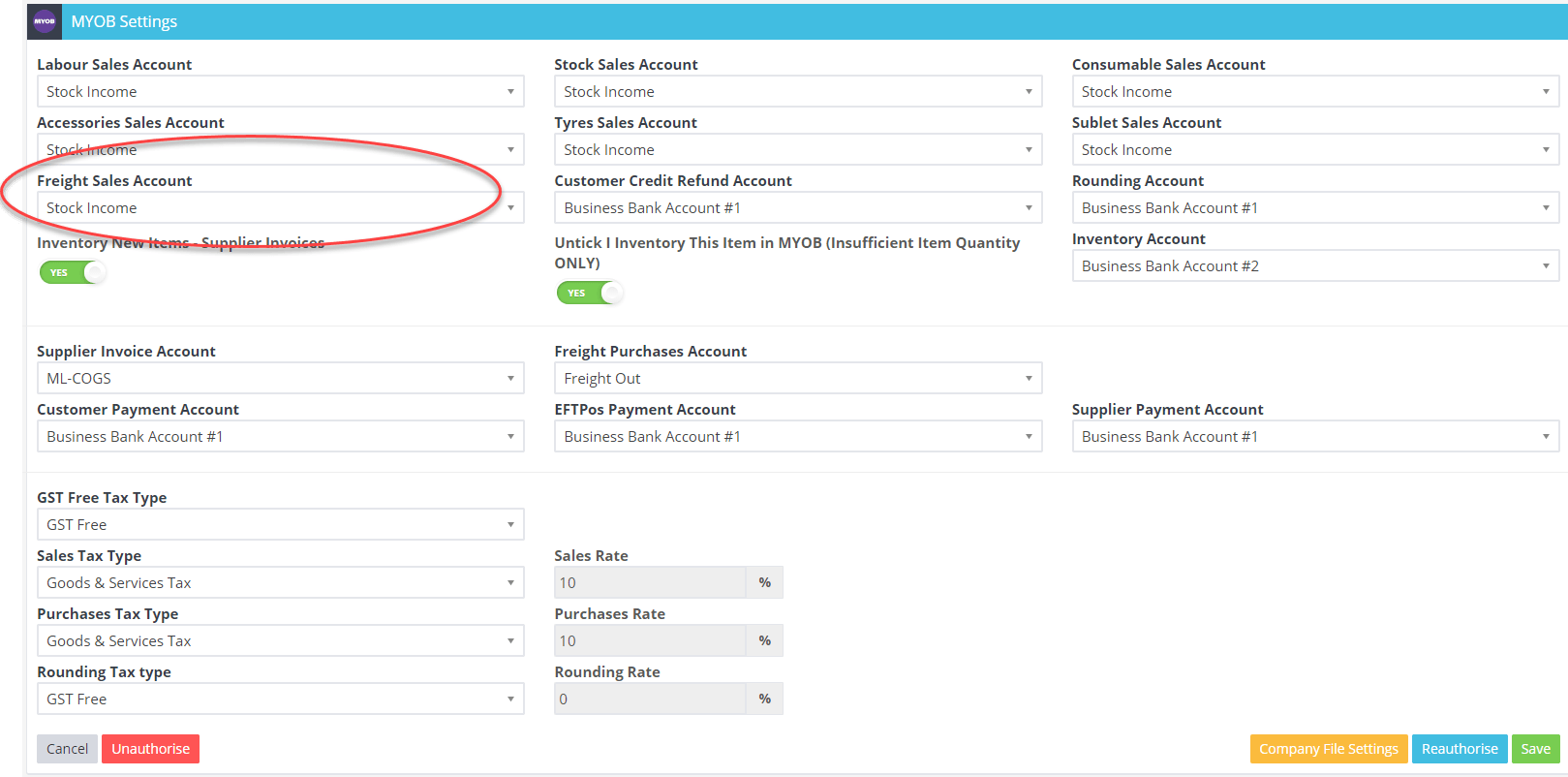Open Purchases Tax Type dropdown

click(281, 640)
